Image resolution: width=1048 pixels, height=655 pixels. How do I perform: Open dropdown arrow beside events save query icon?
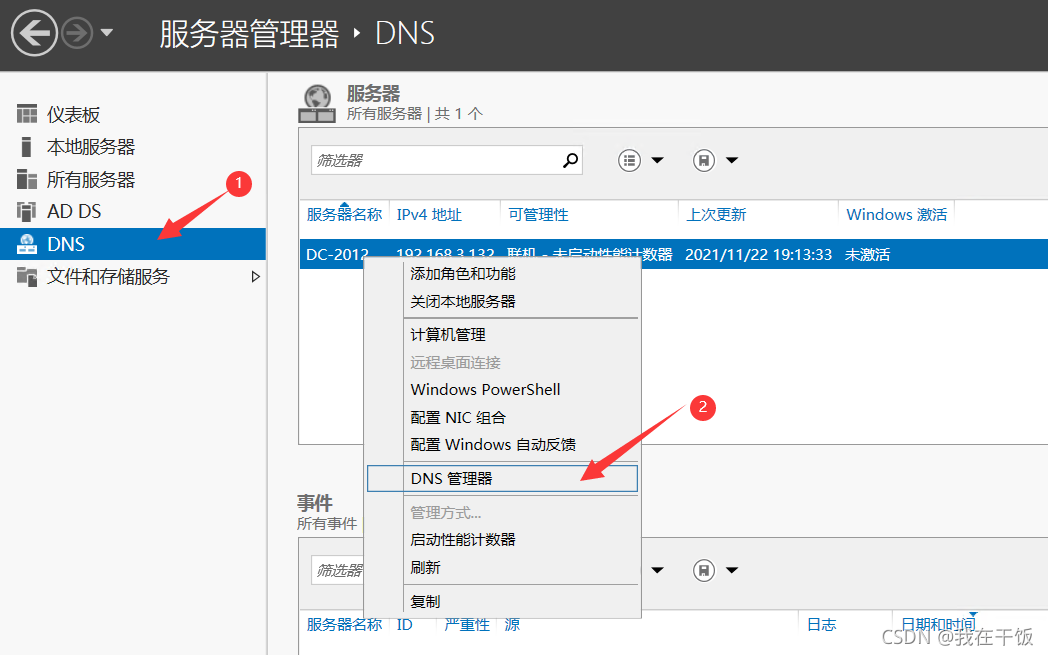[732, 570]
